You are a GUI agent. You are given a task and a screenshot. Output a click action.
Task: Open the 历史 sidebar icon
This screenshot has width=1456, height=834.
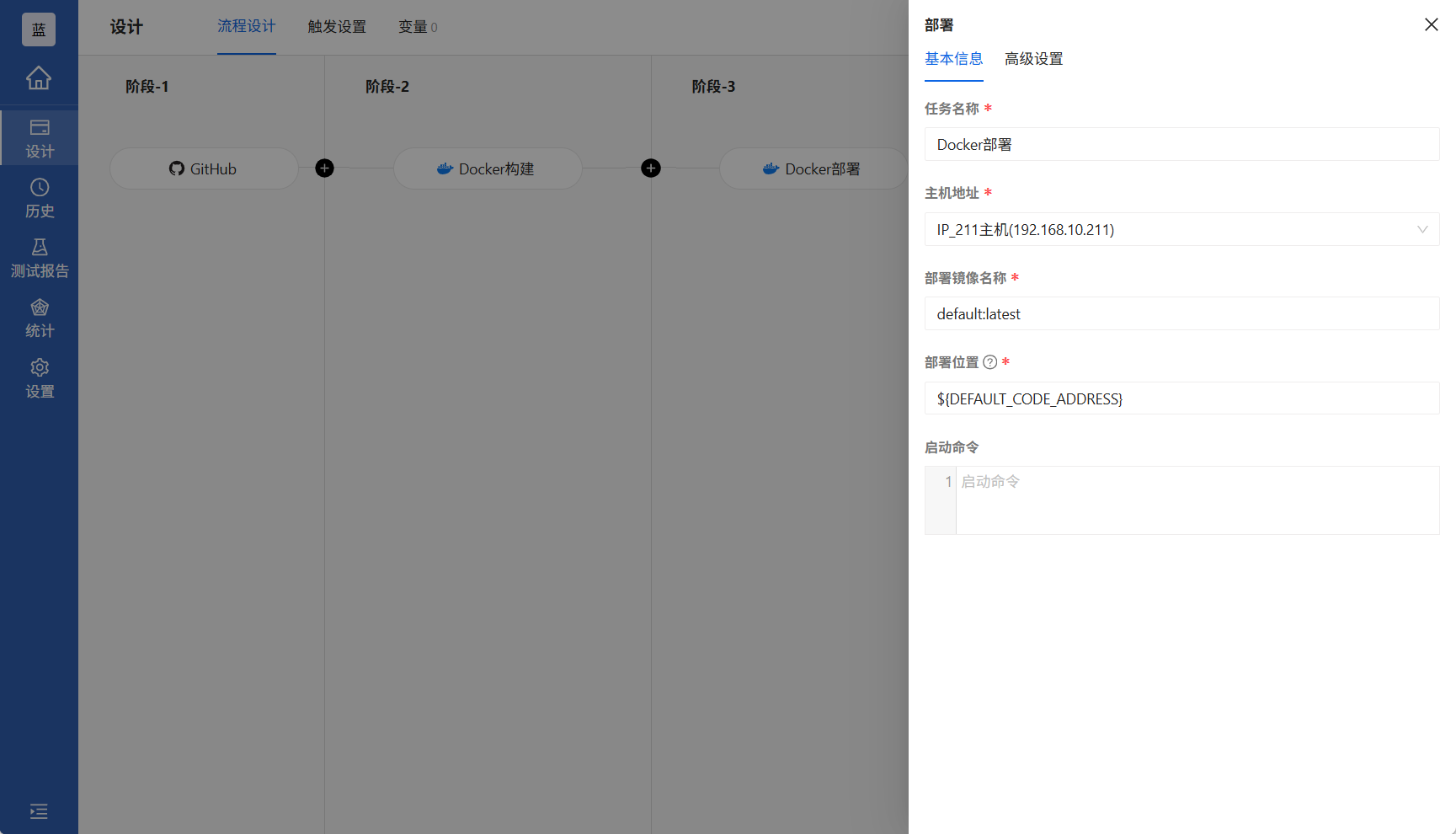click(x=39, y=199)
